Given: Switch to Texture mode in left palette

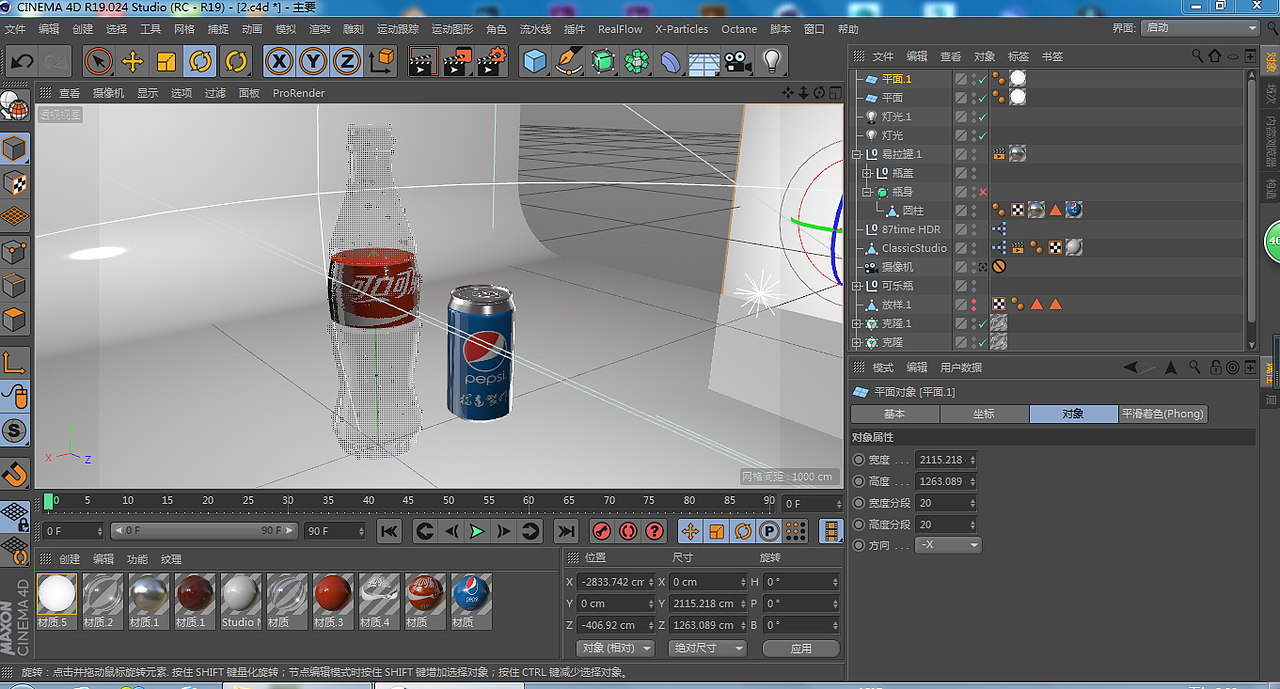Looking at the screenshot, I should [14, 183].
